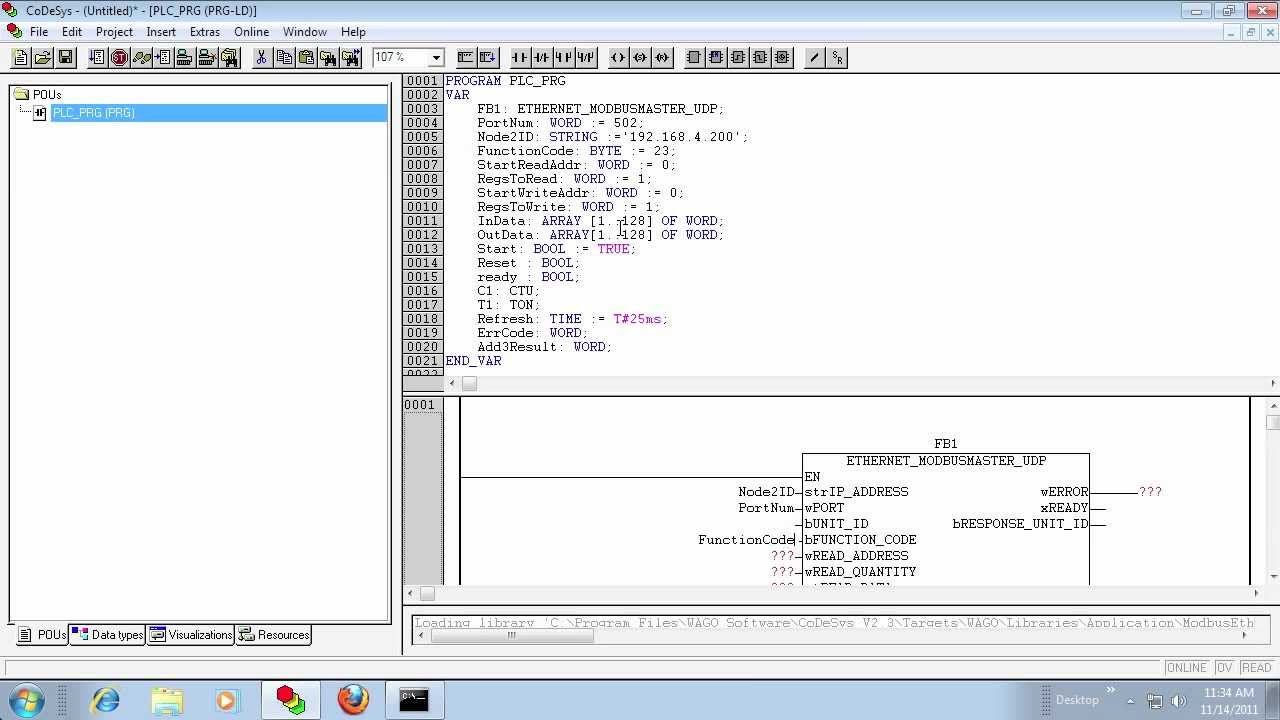Screen dimensions: 1280x720
Task: Click the Toggle breakpoint toolbar icon
Action: 163,58
